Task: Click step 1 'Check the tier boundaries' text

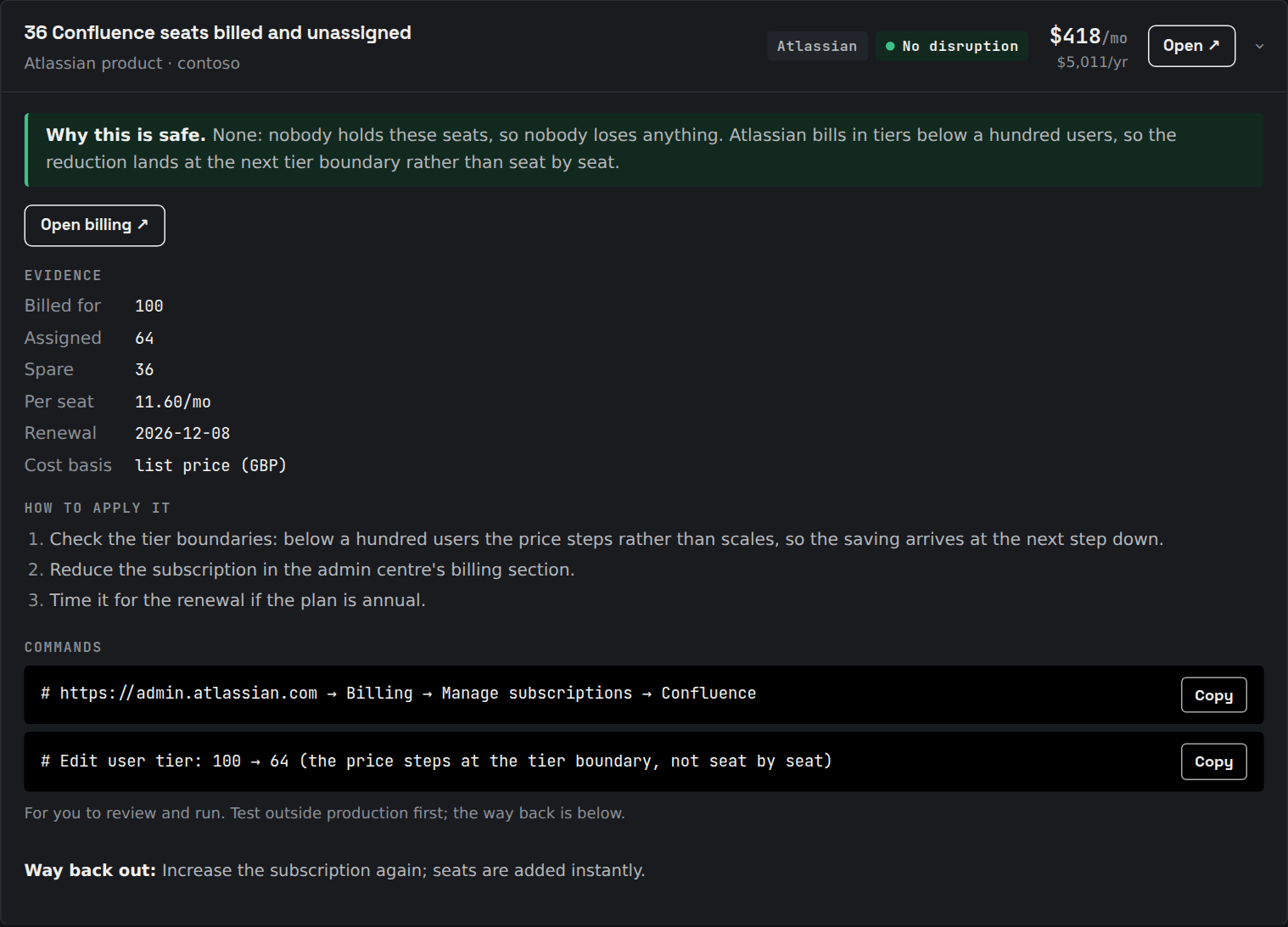Action: click(x=607, y=540)
